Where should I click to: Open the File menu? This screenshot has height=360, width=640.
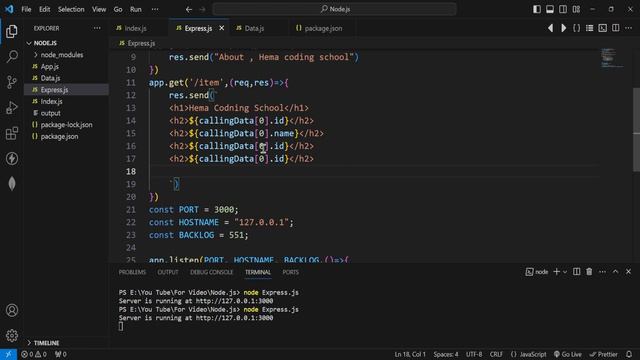pyautogui.click(x=26, y=9)
